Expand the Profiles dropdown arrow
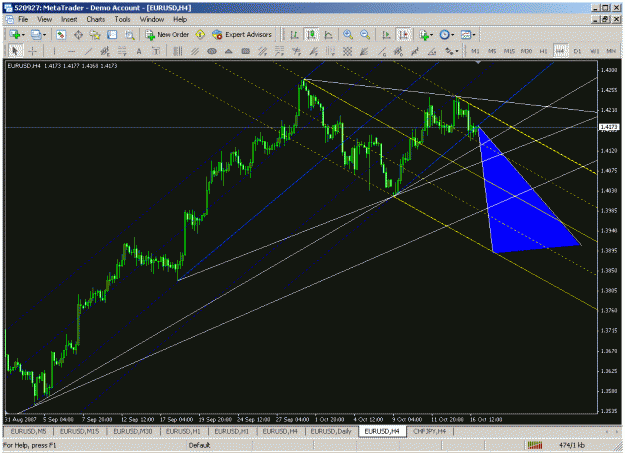The width and height of the screenshot is (625, 453). 44,35
